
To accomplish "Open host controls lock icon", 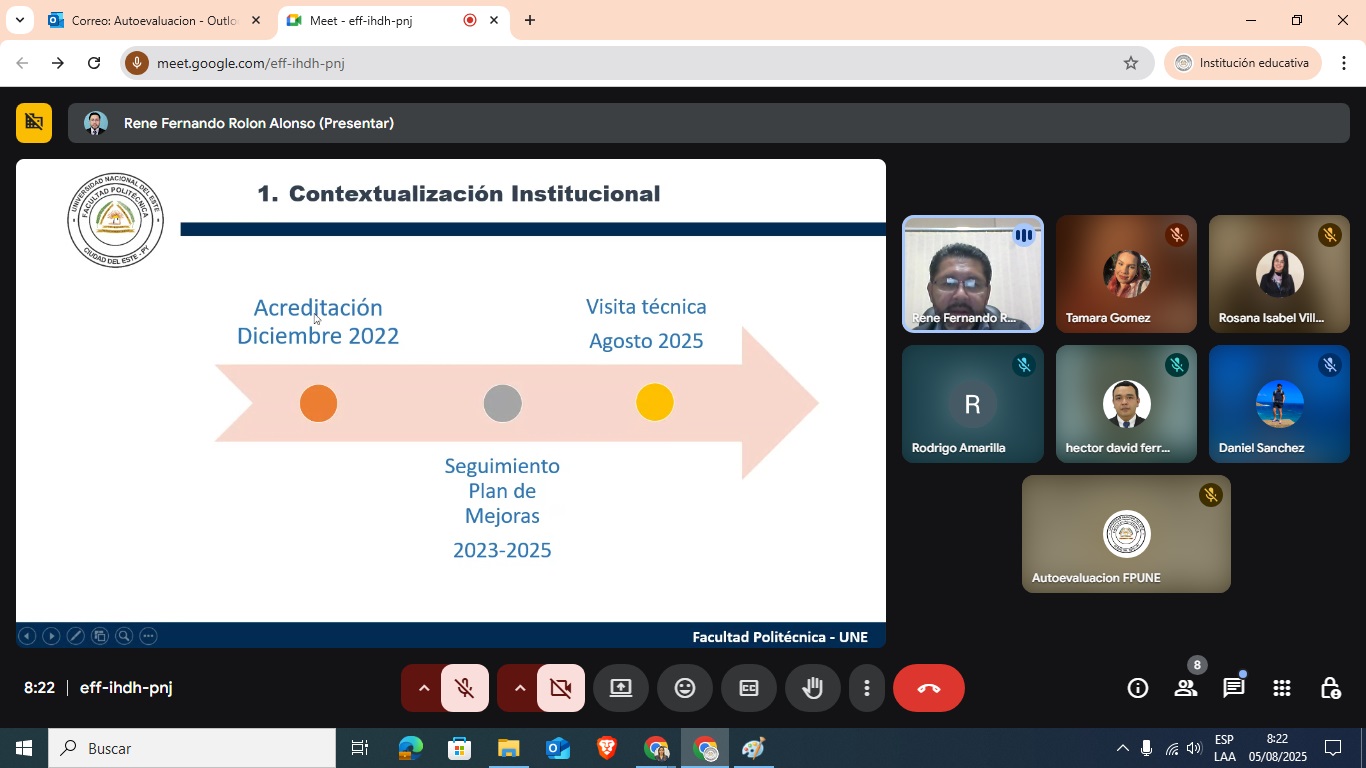I will [x=1330, y=688].
